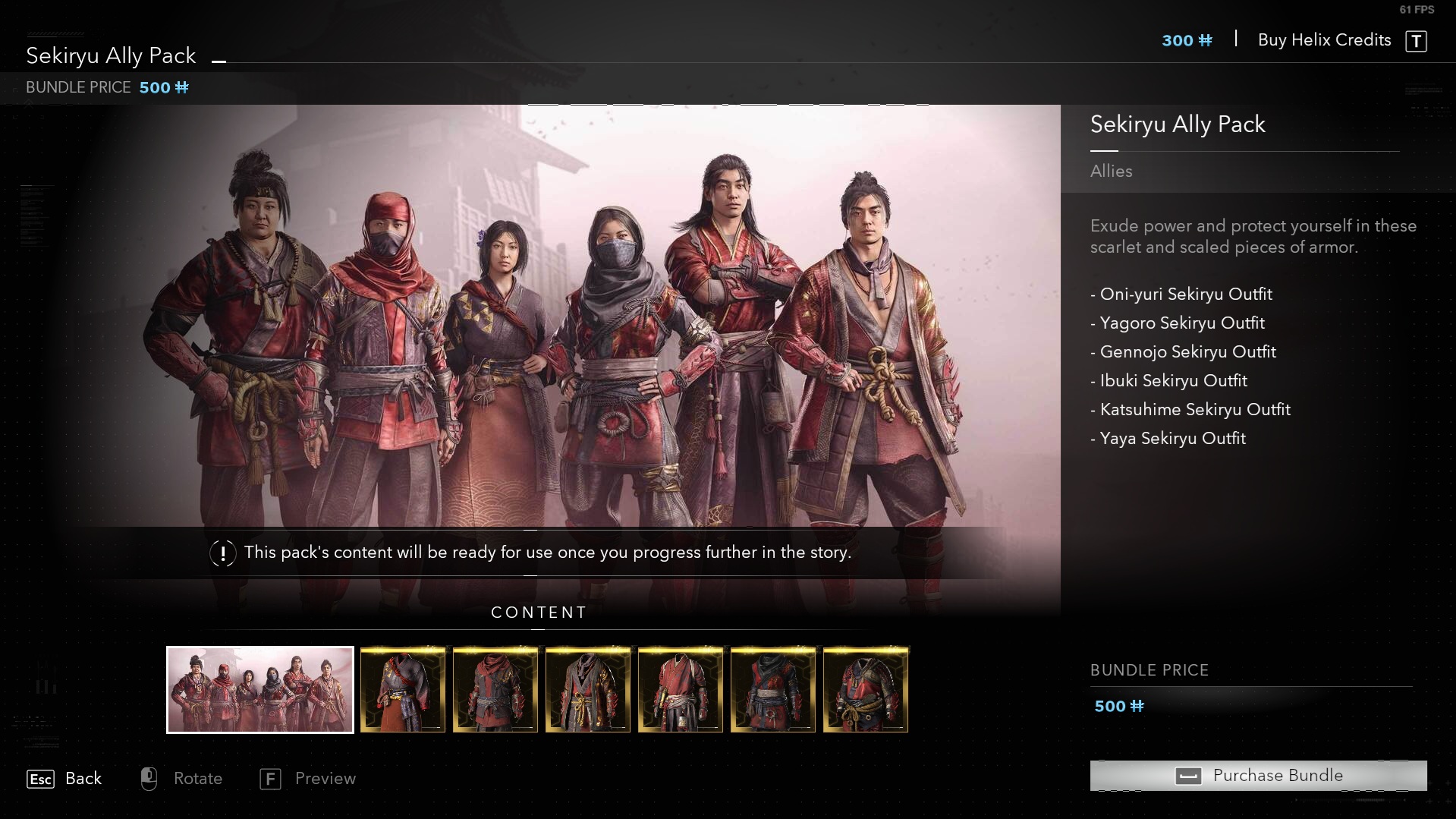This screenshot has width=1456, height=819.
Task: Click the Rotate label
Action: pos(198,778)
